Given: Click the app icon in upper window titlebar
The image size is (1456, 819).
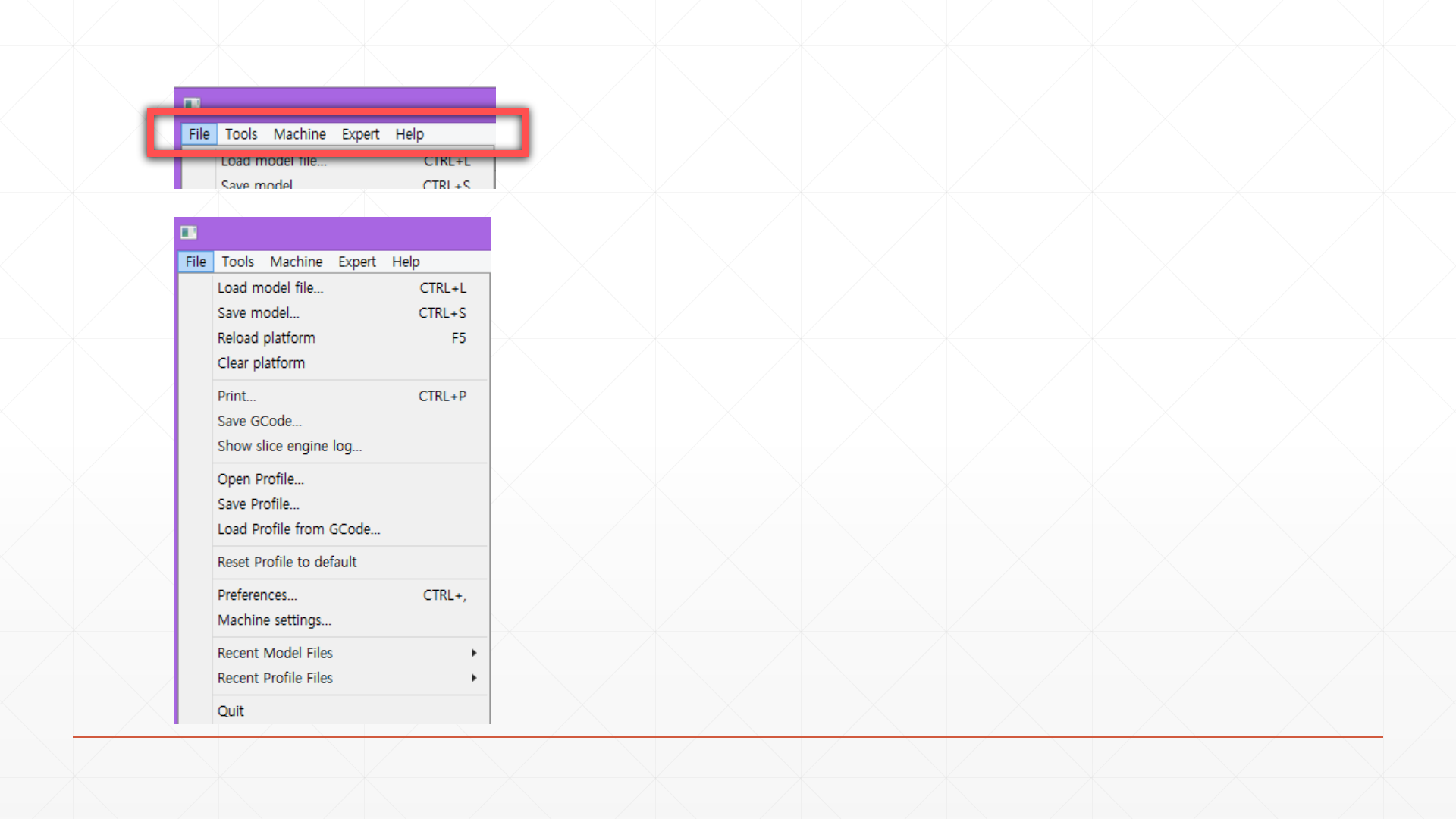Looking at the screenshot, I should point(192,103).
